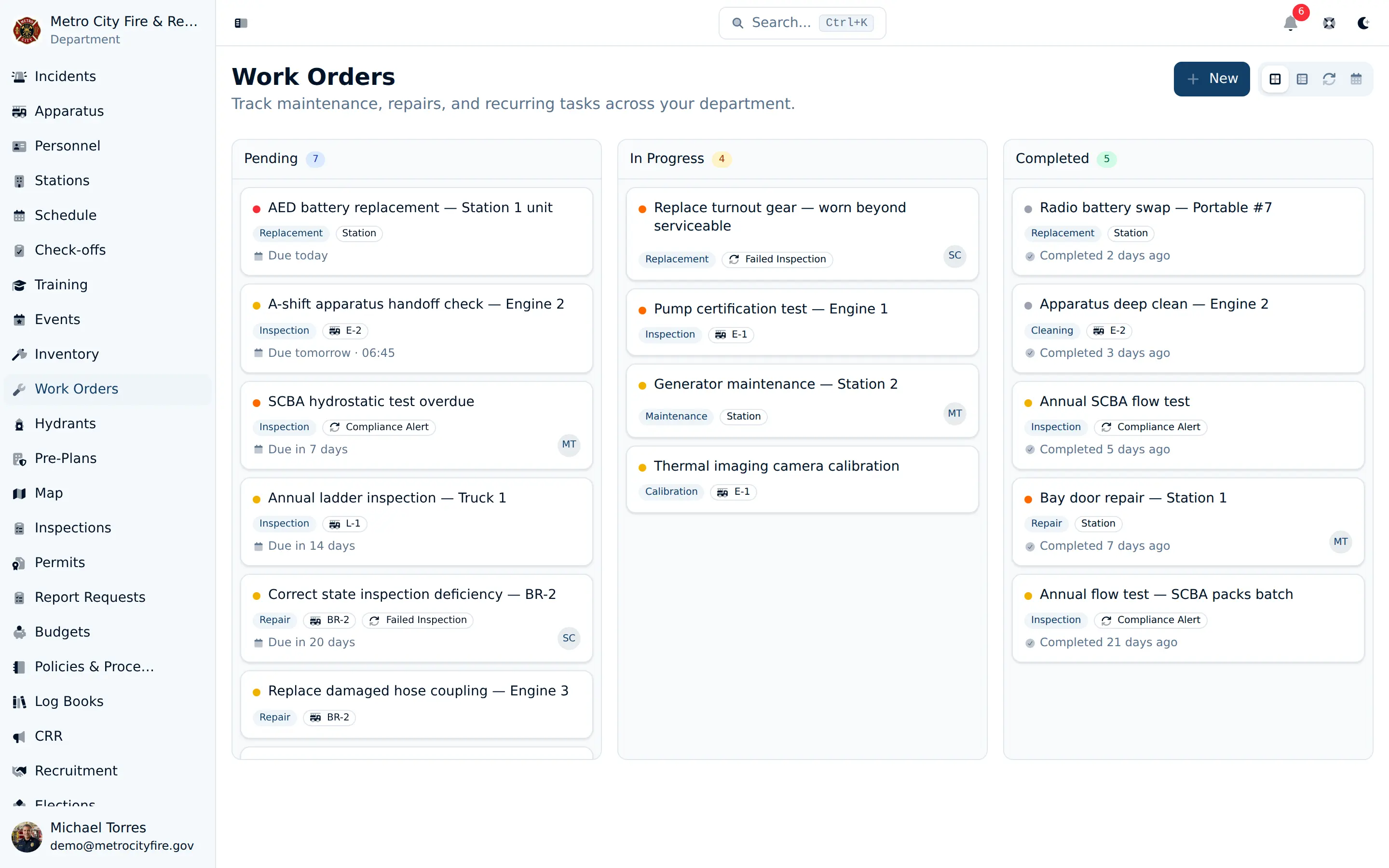
Task: Click the Budgets piggy bank icon
Action: (x=19, y=633)
